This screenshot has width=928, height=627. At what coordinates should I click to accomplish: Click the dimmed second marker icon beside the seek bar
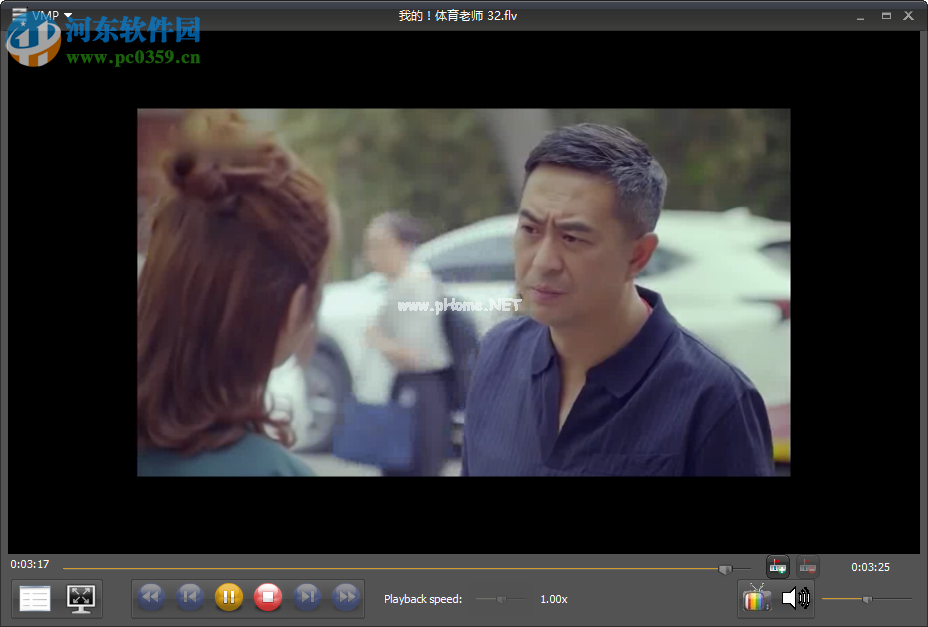tap(807, 566)
